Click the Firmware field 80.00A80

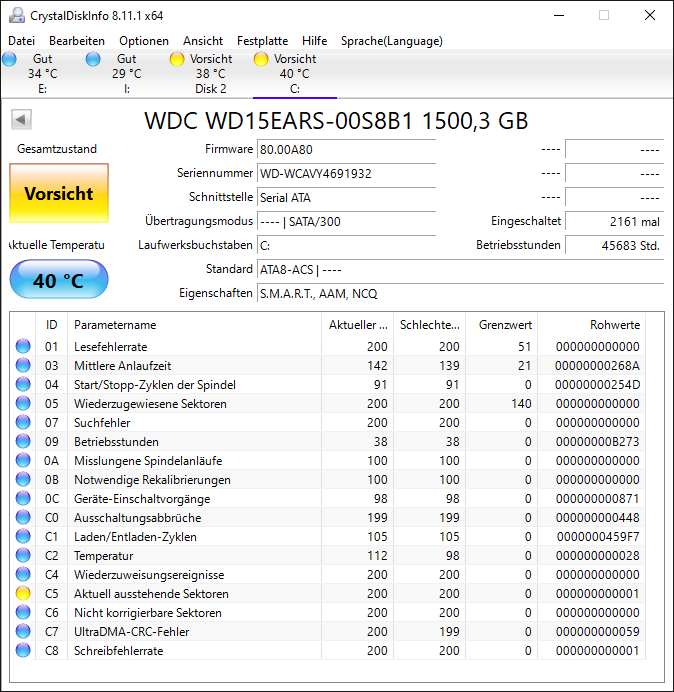click(x=346, y=150)
